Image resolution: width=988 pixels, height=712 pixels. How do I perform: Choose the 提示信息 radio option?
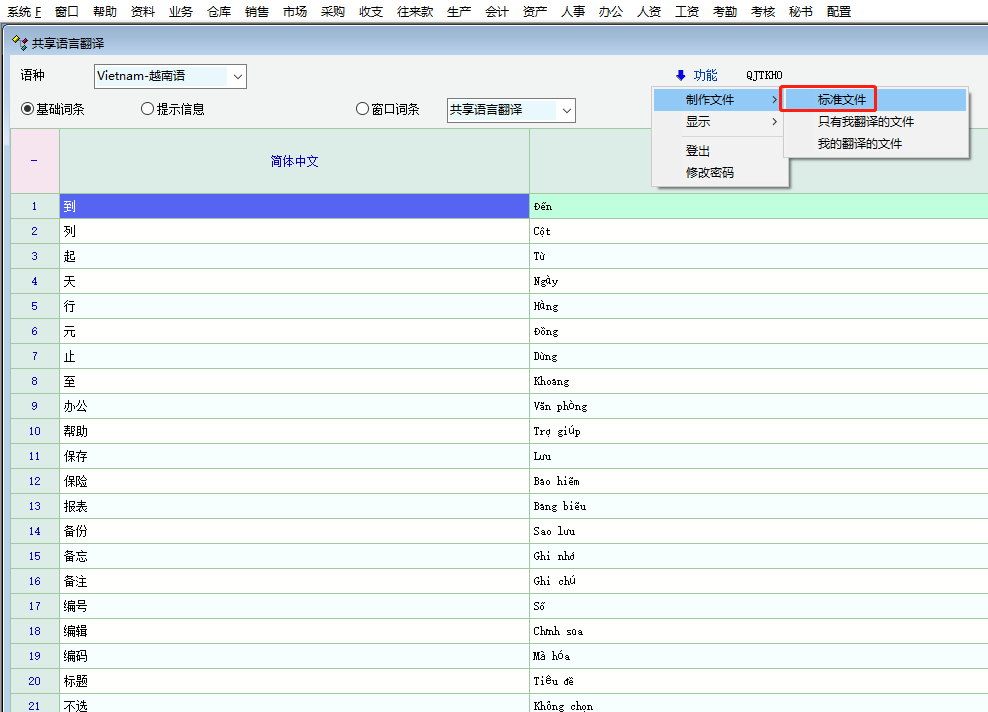(x=148, y=109)
